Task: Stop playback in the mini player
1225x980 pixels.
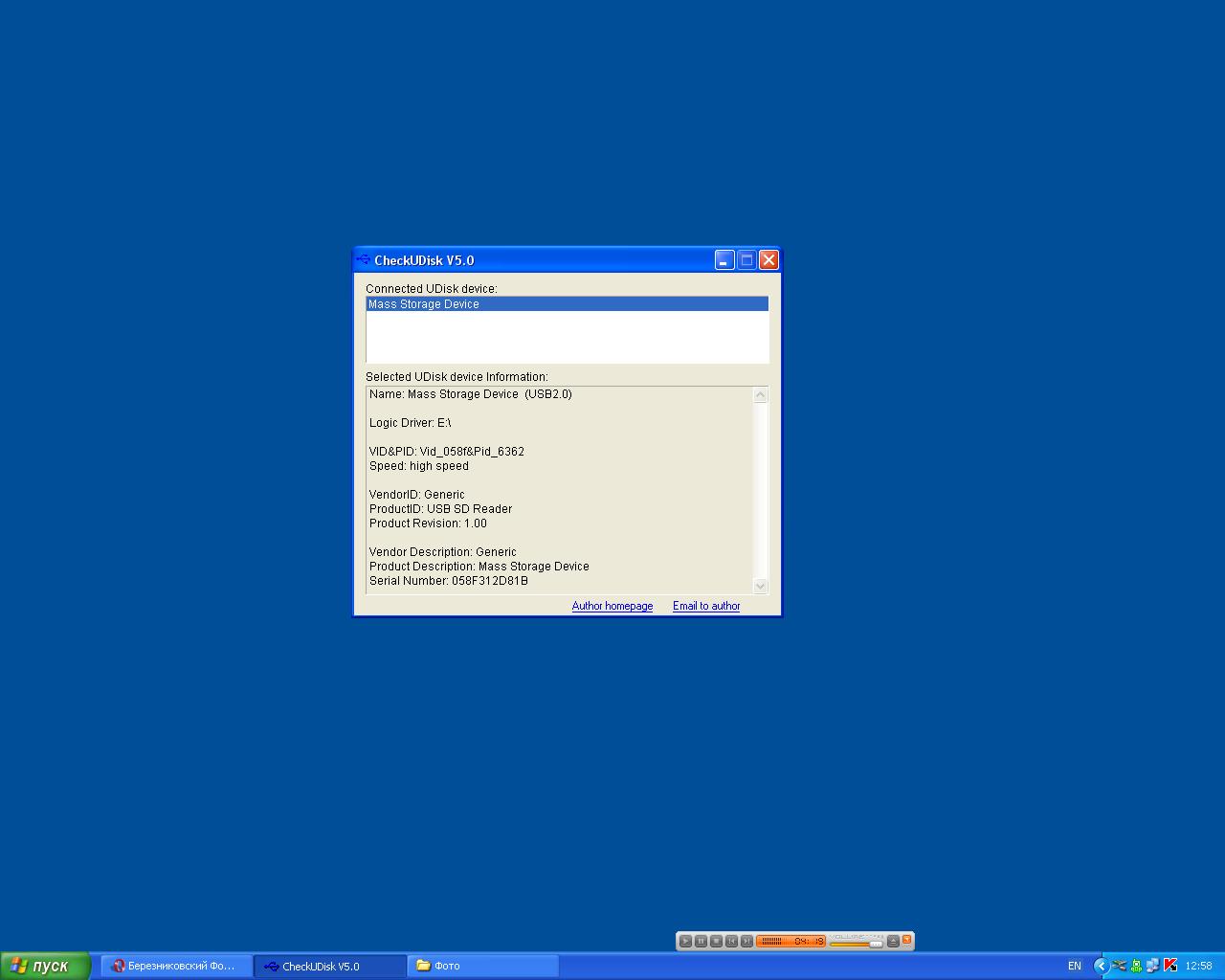Action: click(x=716, y=942)
